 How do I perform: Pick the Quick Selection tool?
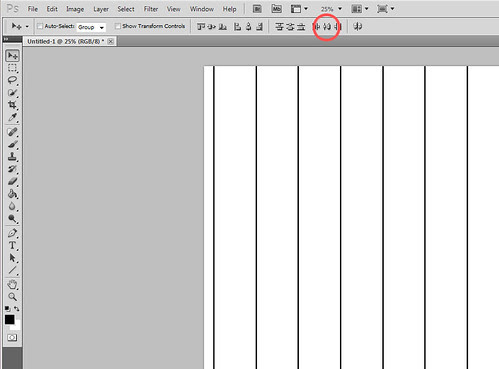(x=12, y=92)
